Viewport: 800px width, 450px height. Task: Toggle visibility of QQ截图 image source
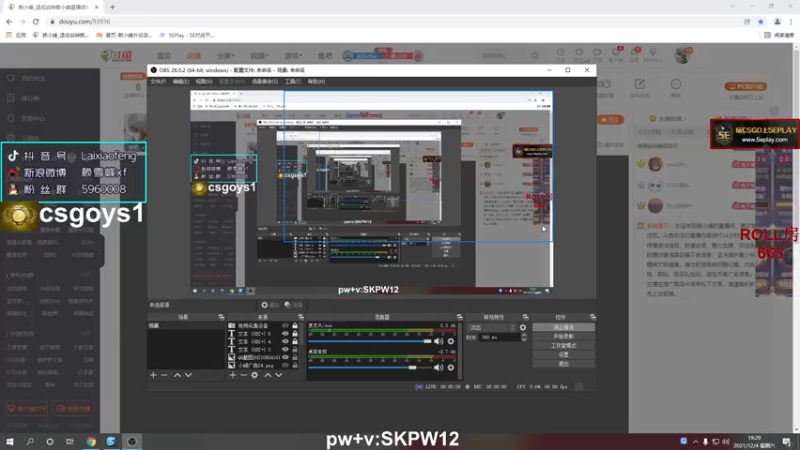tap(285, 357)
